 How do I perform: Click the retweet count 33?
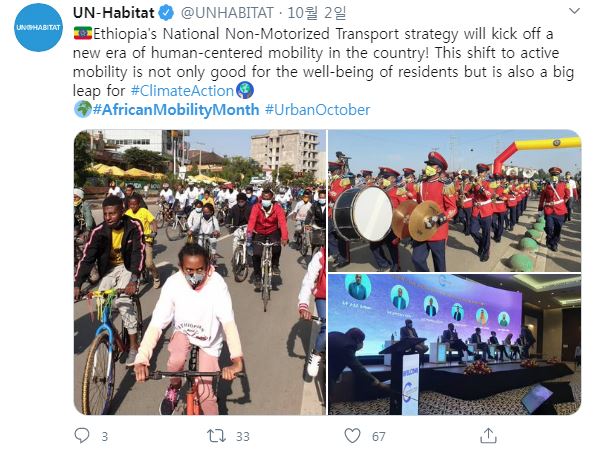[x=243, y=437]
